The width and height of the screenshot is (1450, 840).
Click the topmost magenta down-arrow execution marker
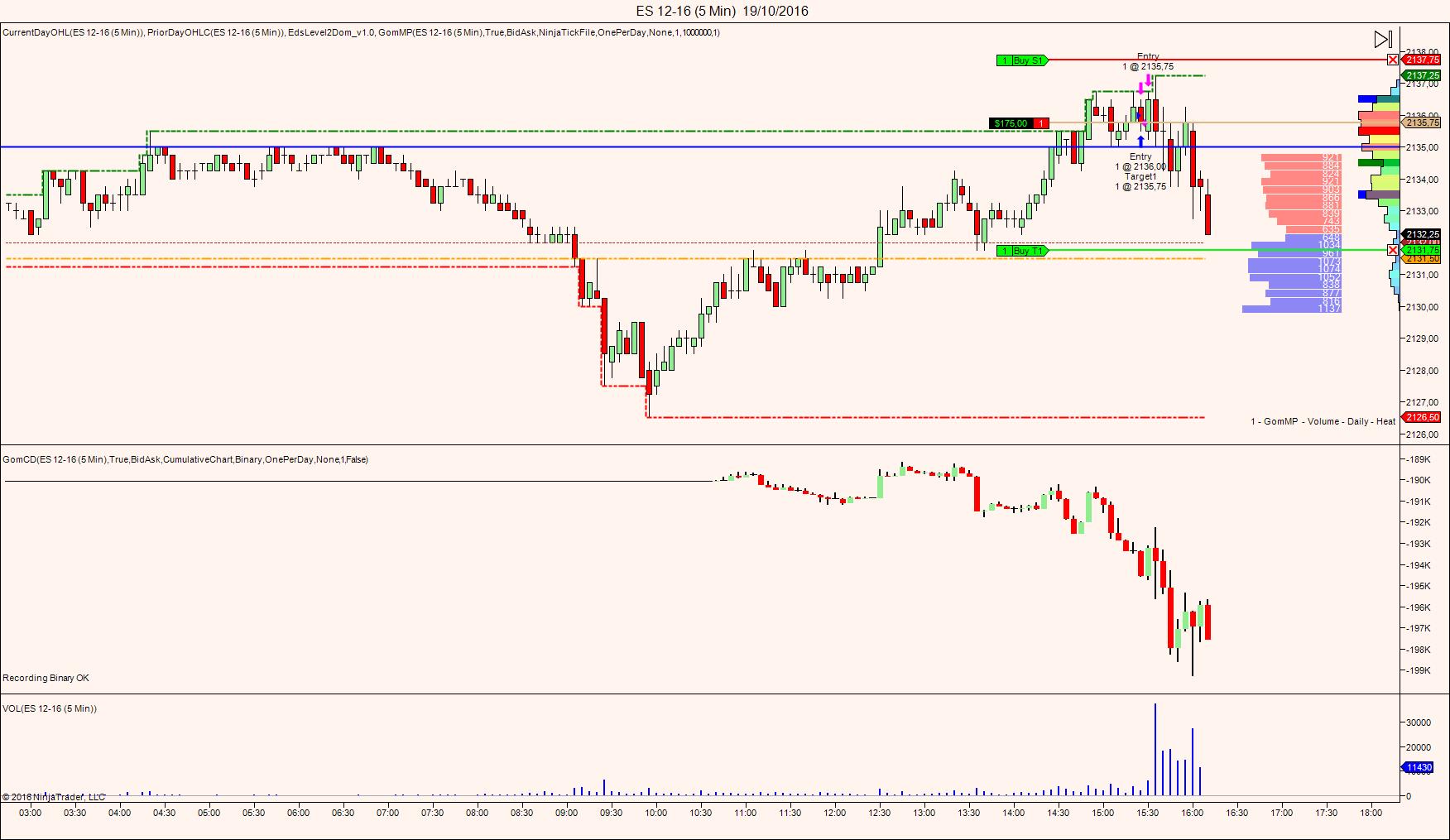coord(1149,79)
